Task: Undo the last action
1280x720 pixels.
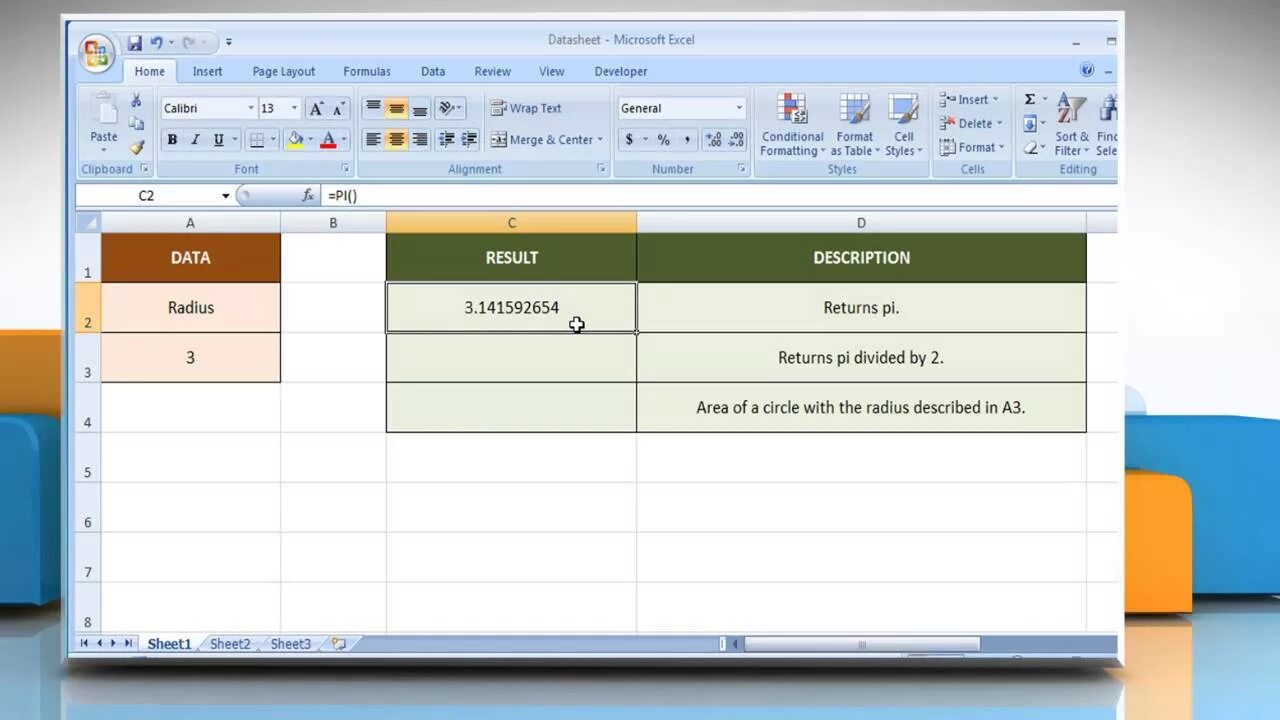Action: (x=156, y=43)
